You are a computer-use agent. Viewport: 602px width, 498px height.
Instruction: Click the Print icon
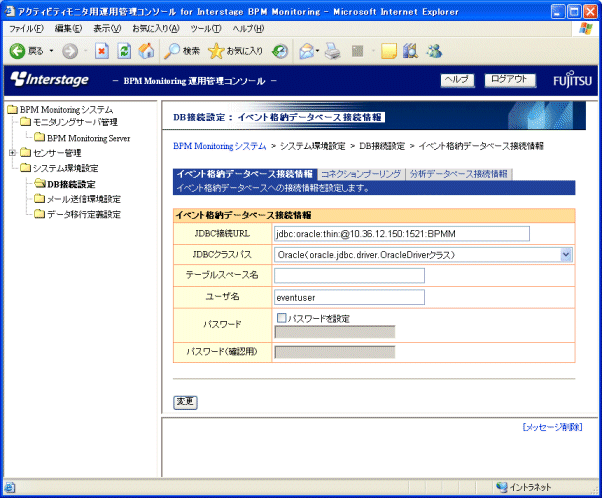click(332, 51)
